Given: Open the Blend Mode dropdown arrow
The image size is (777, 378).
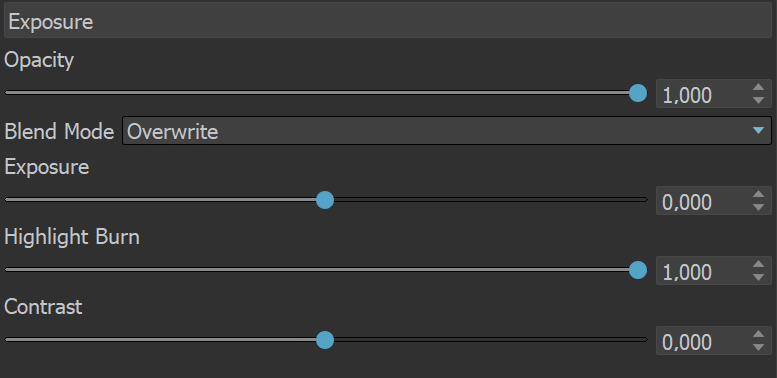Looking at the screenshot, I should [x=758, y=131].
